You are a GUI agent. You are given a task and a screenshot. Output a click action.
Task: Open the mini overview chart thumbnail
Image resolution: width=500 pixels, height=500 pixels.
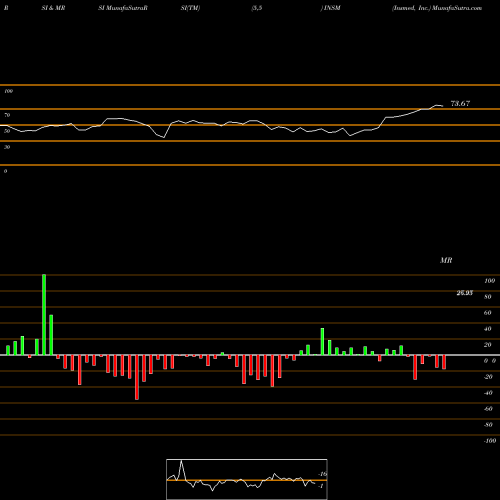(247, 479)
